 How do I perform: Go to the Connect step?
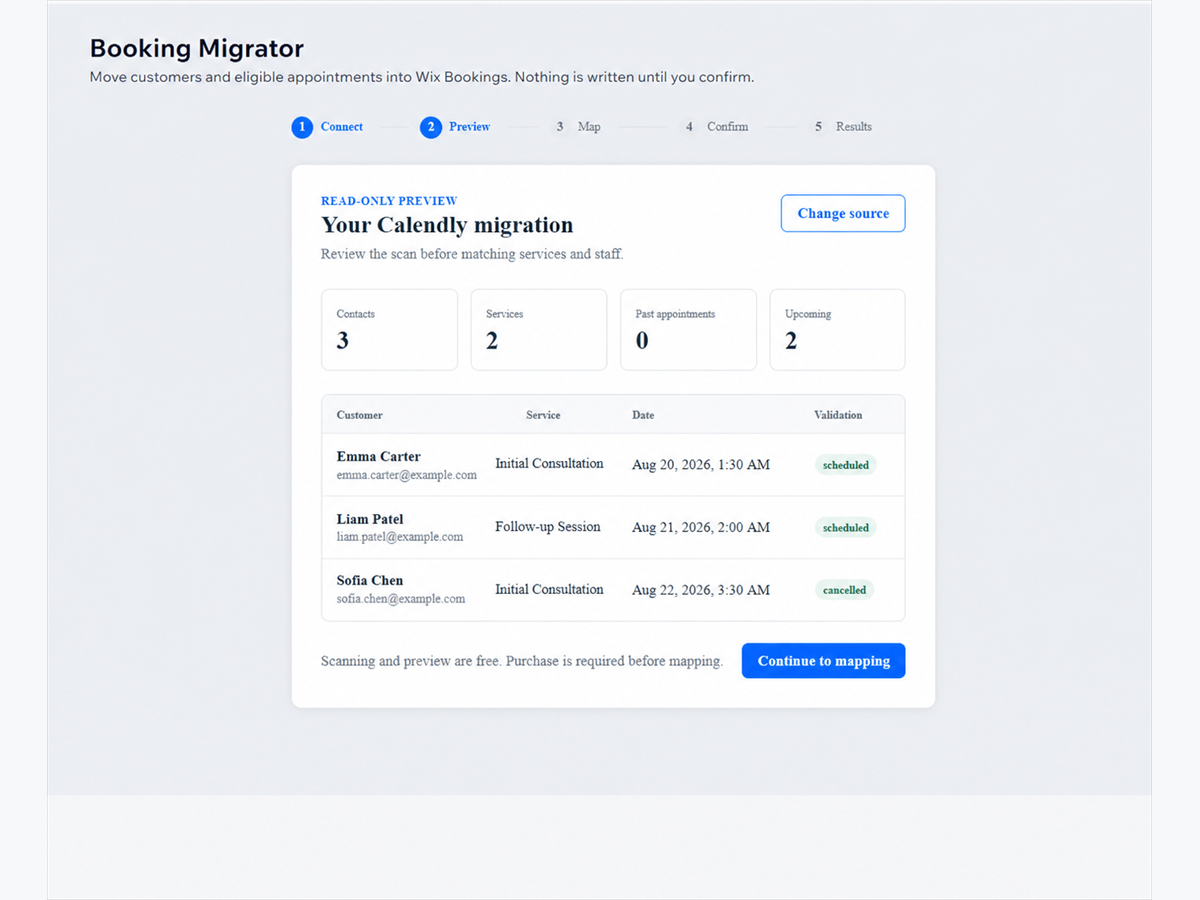click(328, 127)
